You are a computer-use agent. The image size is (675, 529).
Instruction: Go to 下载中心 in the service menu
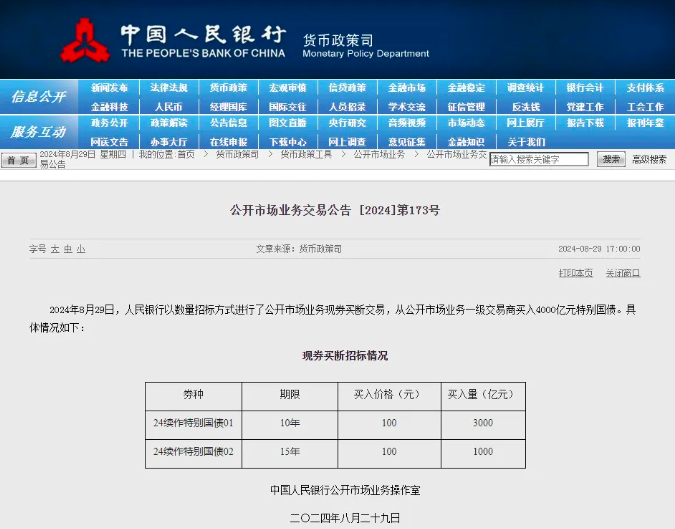click(x=287, y=141)
